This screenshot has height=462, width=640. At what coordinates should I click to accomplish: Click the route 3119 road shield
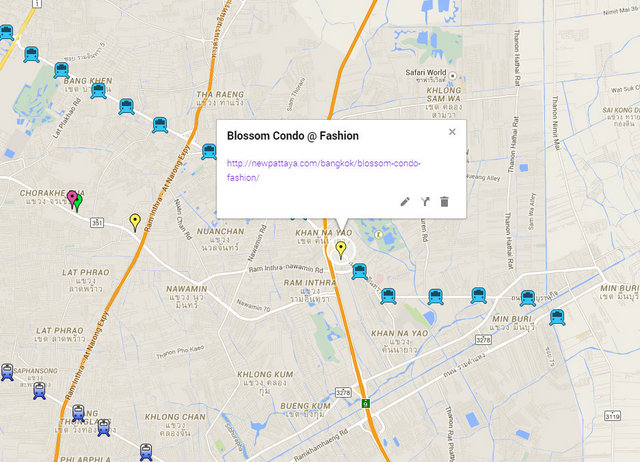(612, 416)
